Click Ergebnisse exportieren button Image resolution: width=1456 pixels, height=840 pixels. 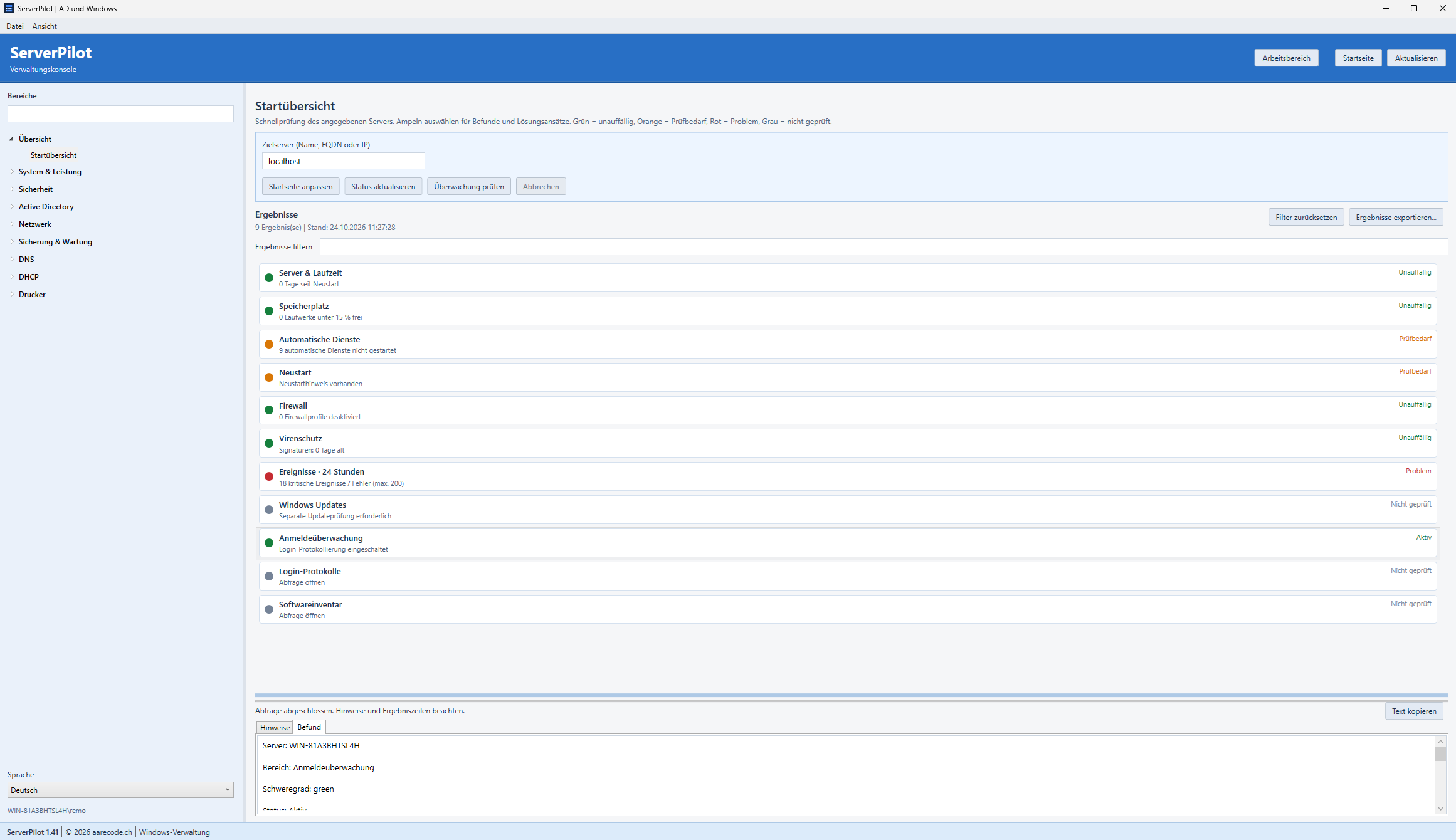pos(1396,218)
